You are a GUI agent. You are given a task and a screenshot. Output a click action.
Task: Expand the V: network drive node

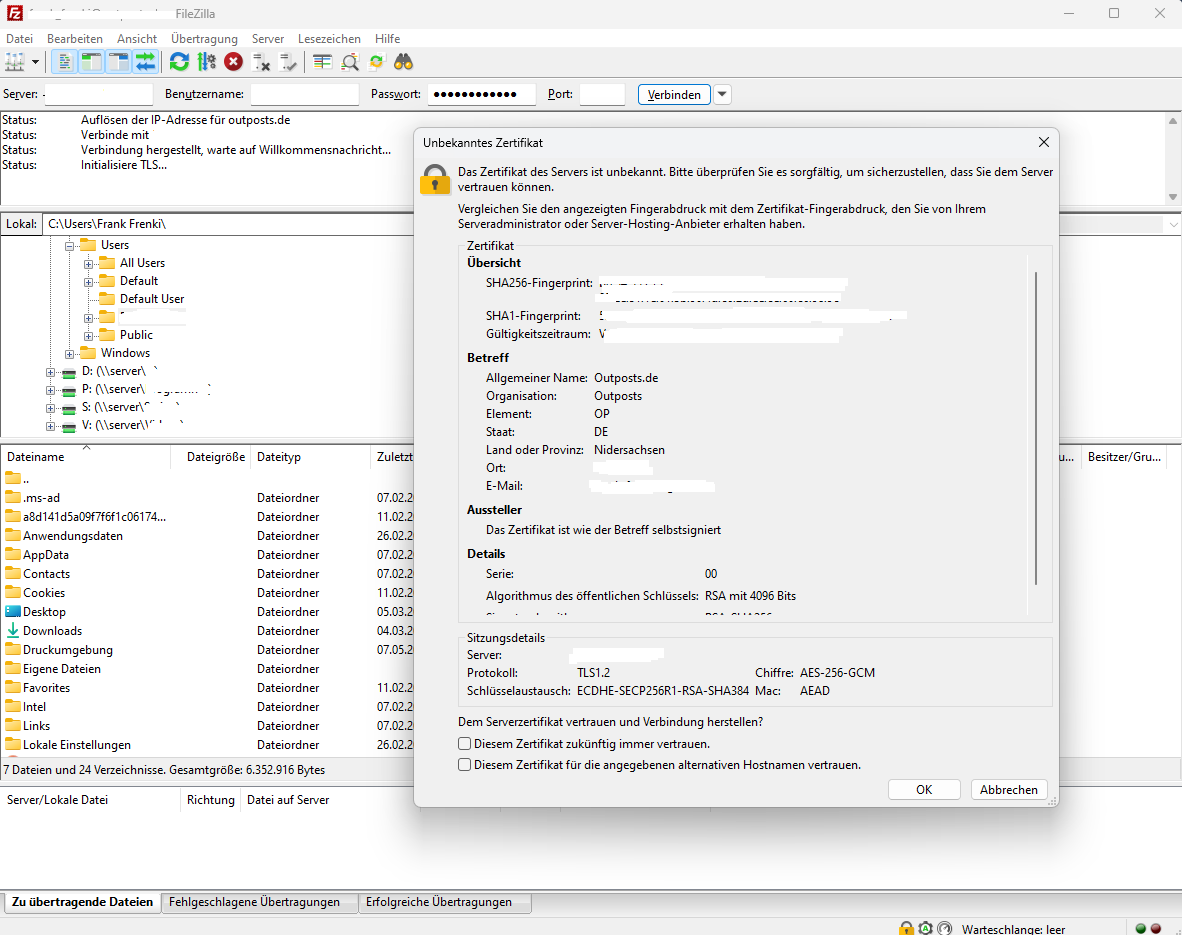click(51, 426)
